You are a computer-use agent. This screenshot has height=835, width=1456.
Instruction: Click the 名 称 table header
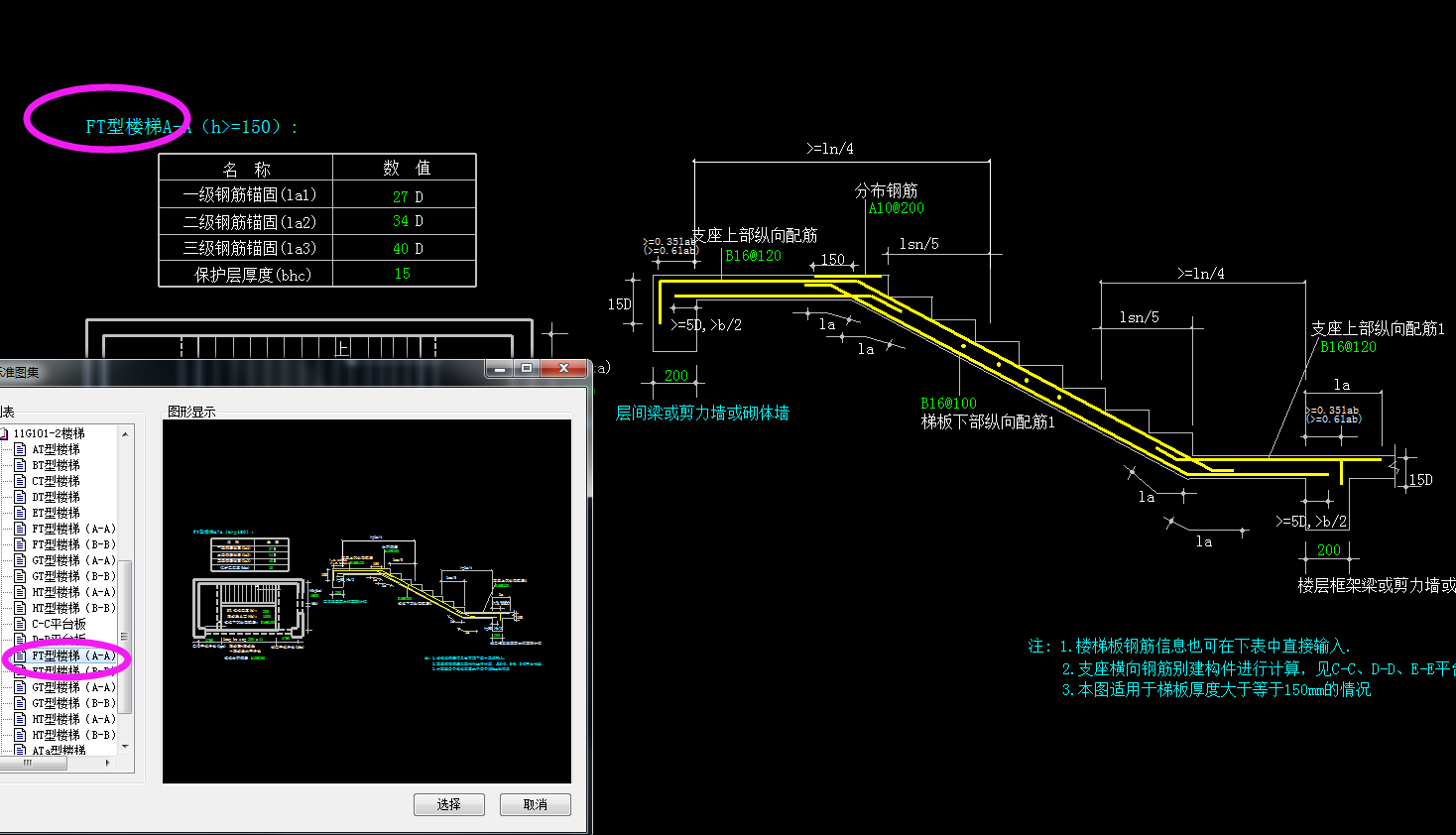click(246, 169)
